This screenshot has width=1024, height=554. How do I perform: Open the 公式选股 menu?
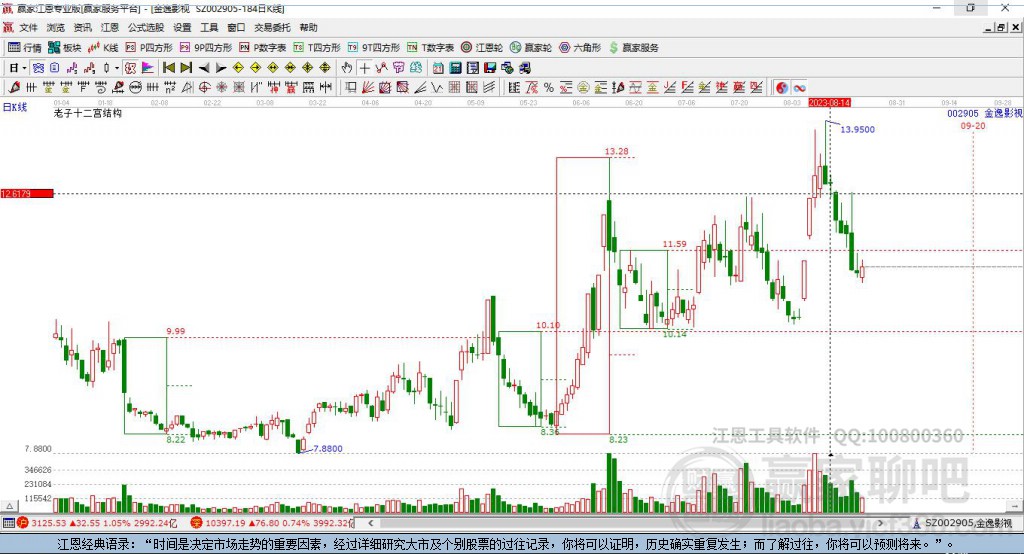[x=146, y=27]
